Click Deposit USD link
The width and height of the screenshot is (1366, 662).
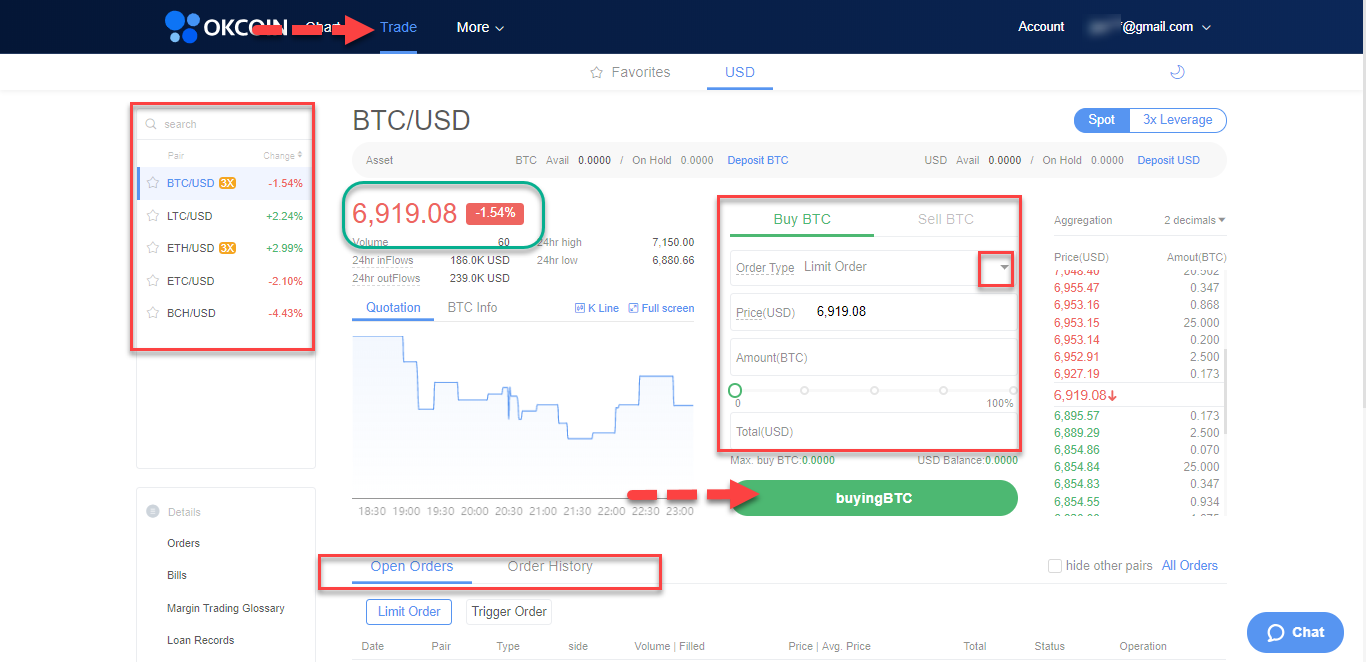[x=1168, y=160]
